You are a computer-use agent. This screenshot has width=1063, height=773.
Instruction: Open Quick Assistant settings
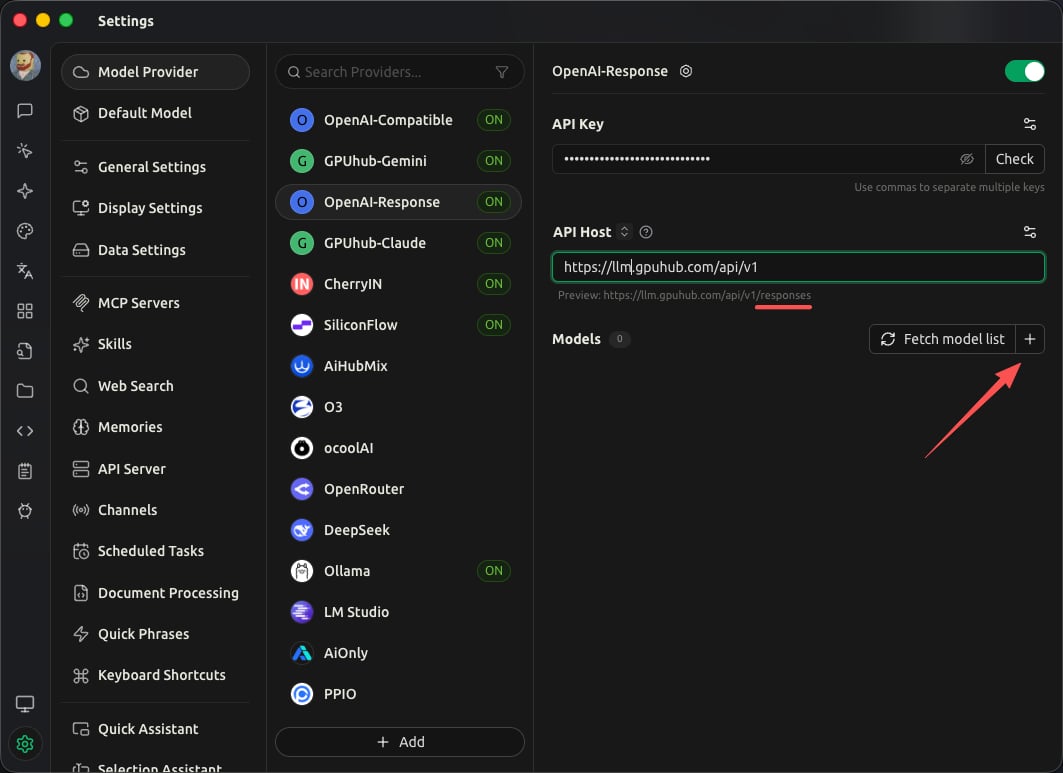[155, 729]
